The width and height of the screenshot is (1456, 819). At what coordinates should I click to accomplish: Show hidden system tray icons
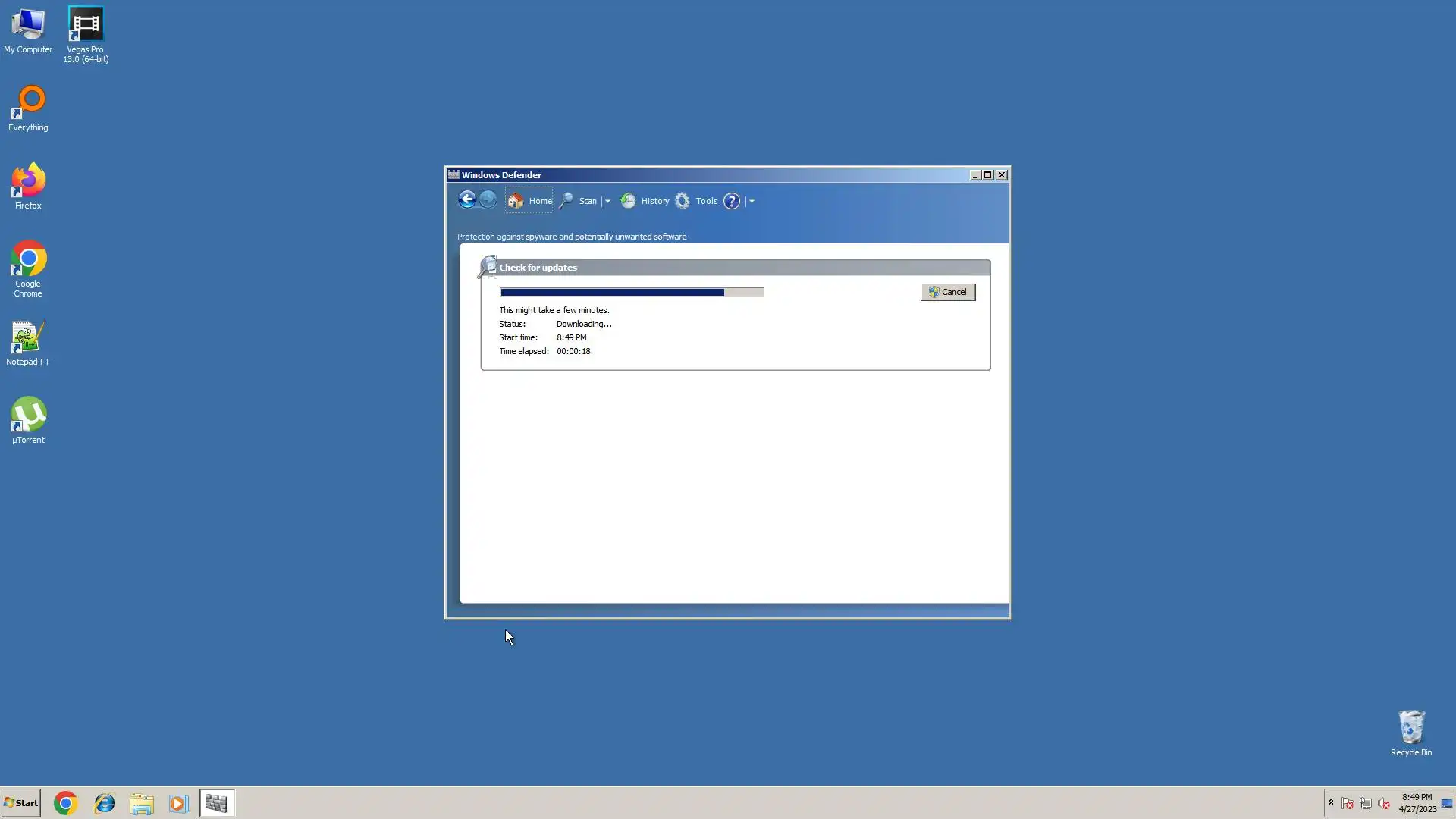1331,802
